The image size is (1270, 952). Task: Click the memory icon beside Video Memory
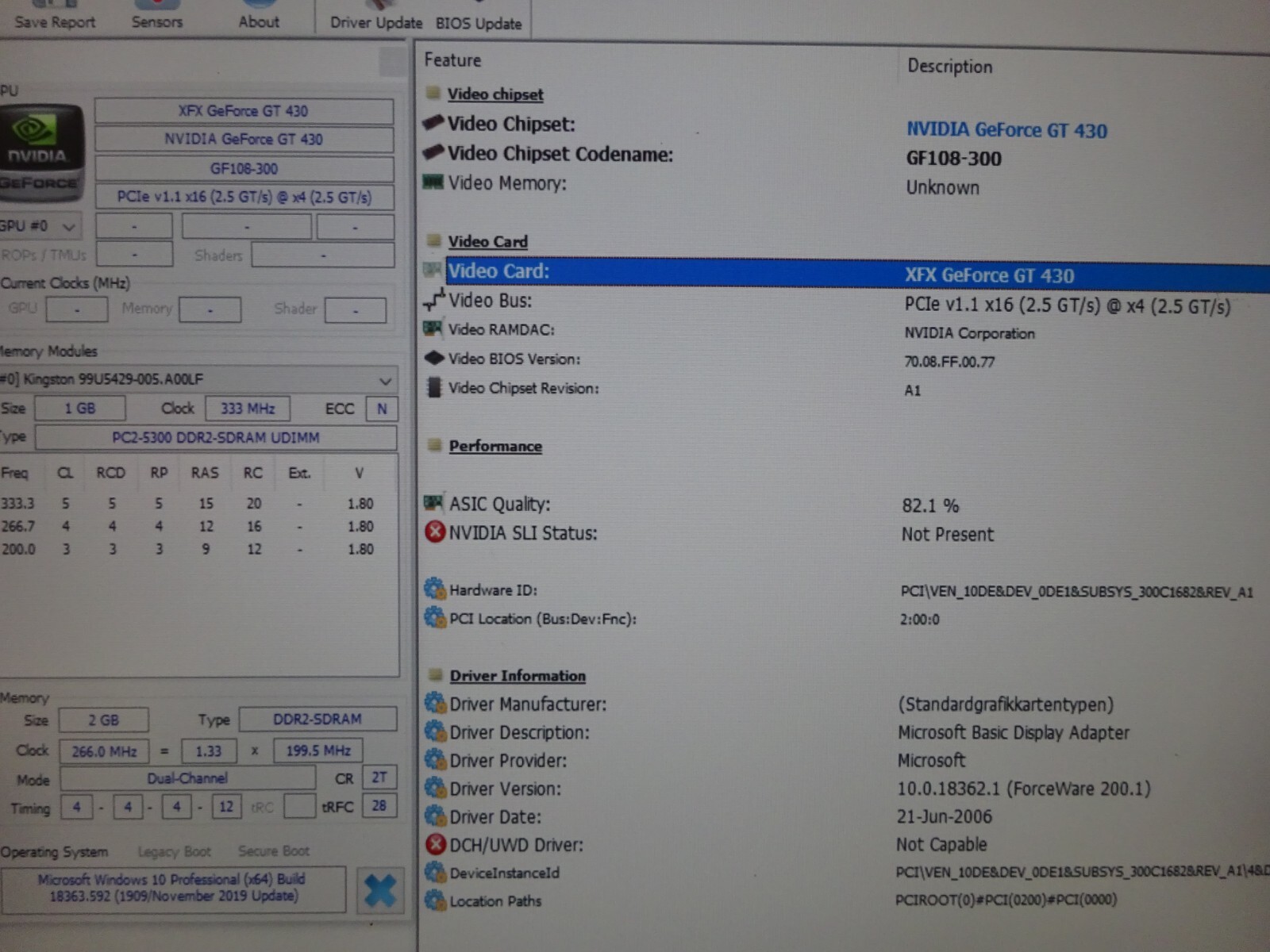pyautogui.click(x=433, y=182)
